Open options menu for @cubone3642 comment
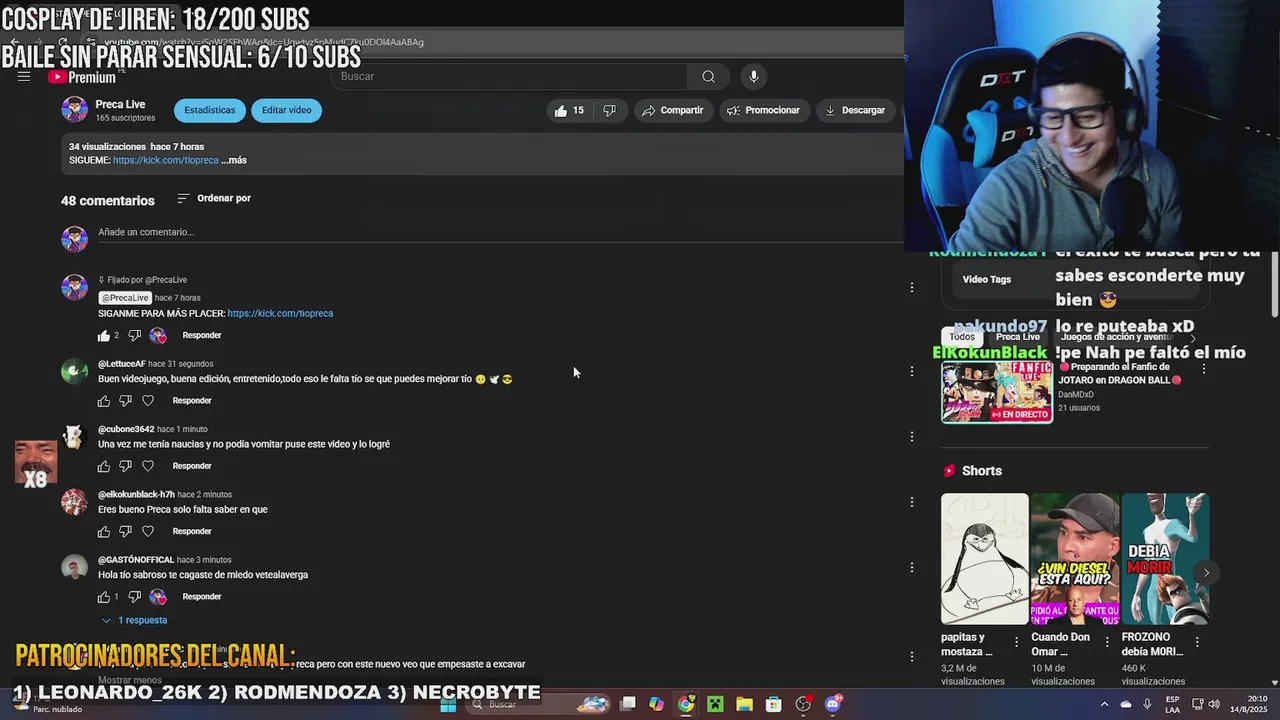This screenshot has height=720, width=1280. tap(911, 436)
